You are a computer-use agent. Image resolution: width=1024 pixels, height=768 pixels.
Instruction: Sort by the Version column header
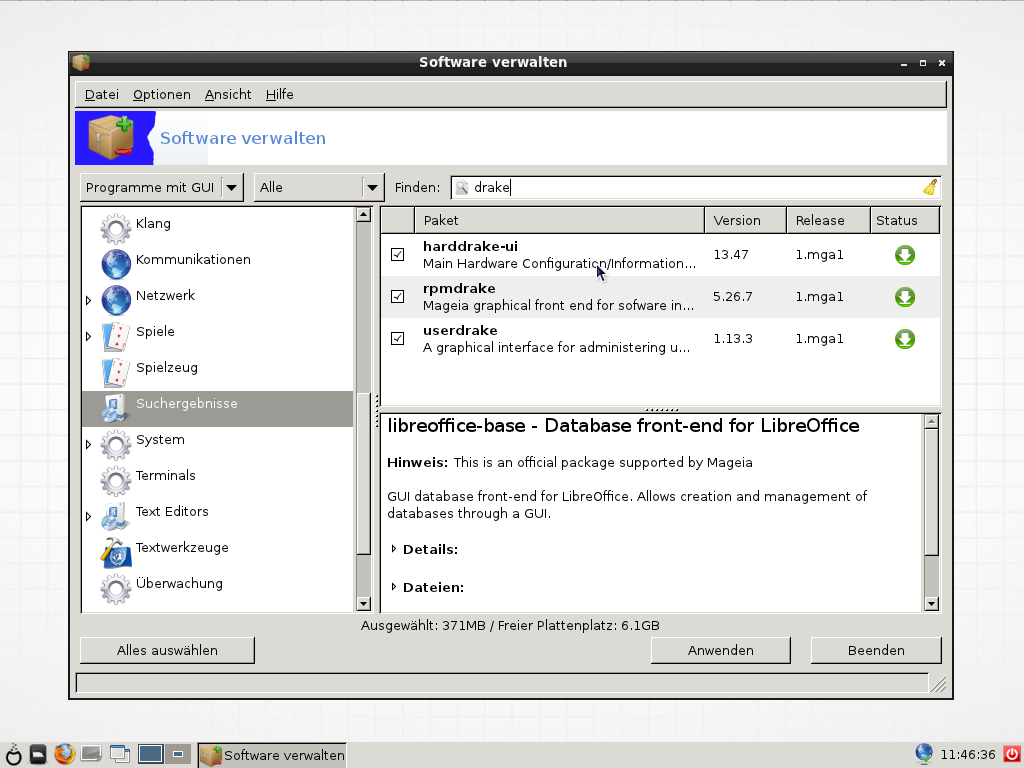pos(745,220)
